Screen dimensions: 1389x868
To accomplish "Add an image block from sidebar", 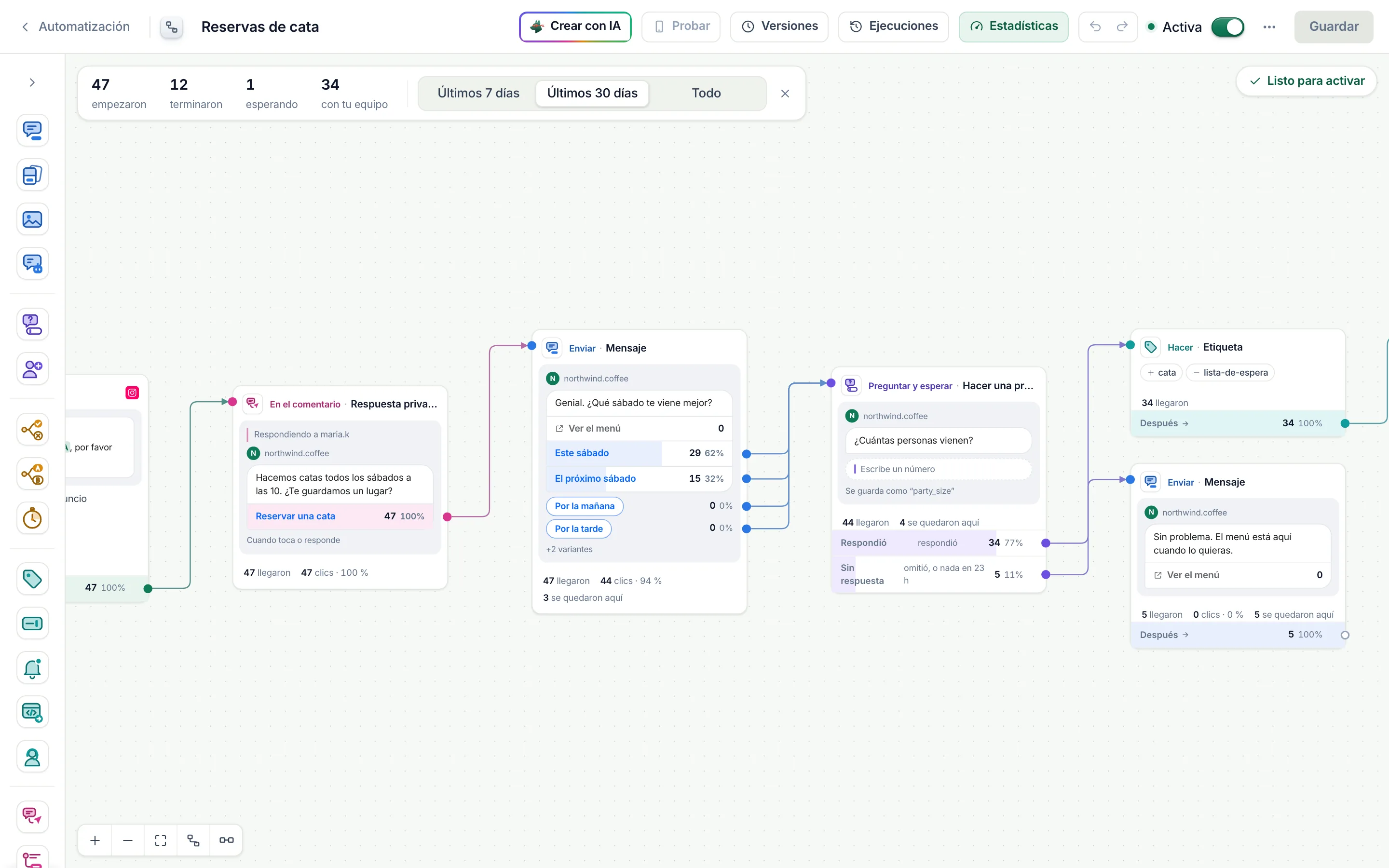I will coord(32,219).
